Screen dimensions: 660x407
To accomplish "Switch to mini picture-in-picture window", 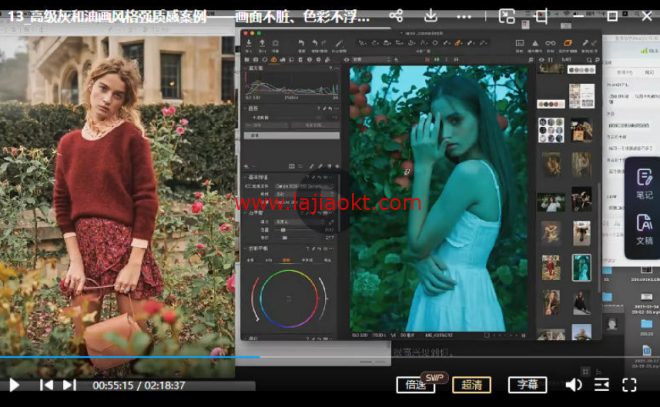I will point(506,16).
